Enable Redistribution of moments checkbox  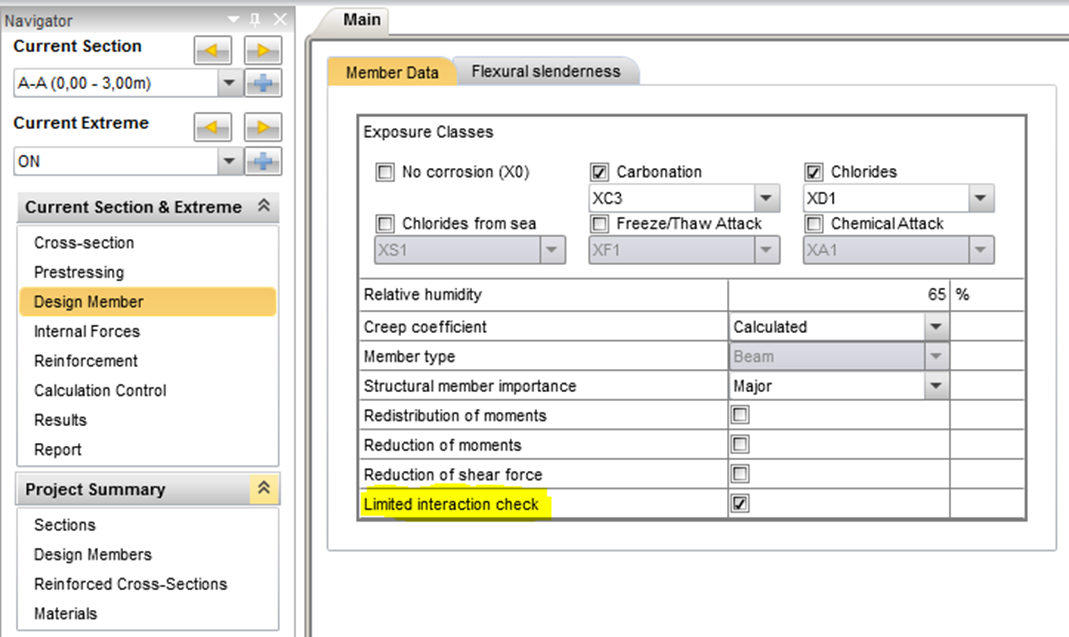click(x=740, y=415)
